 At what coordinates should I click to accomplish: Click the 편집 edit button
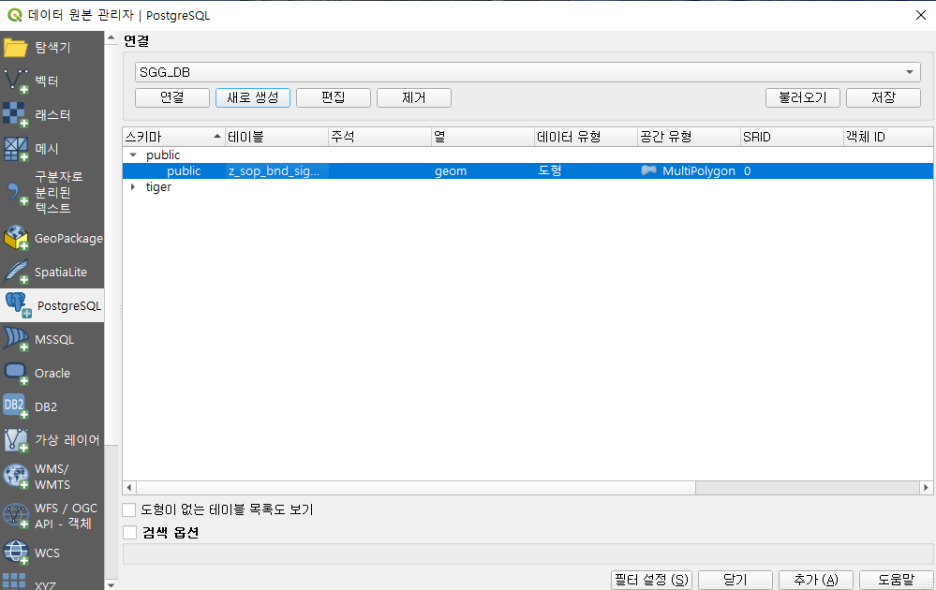click(333, 97)
